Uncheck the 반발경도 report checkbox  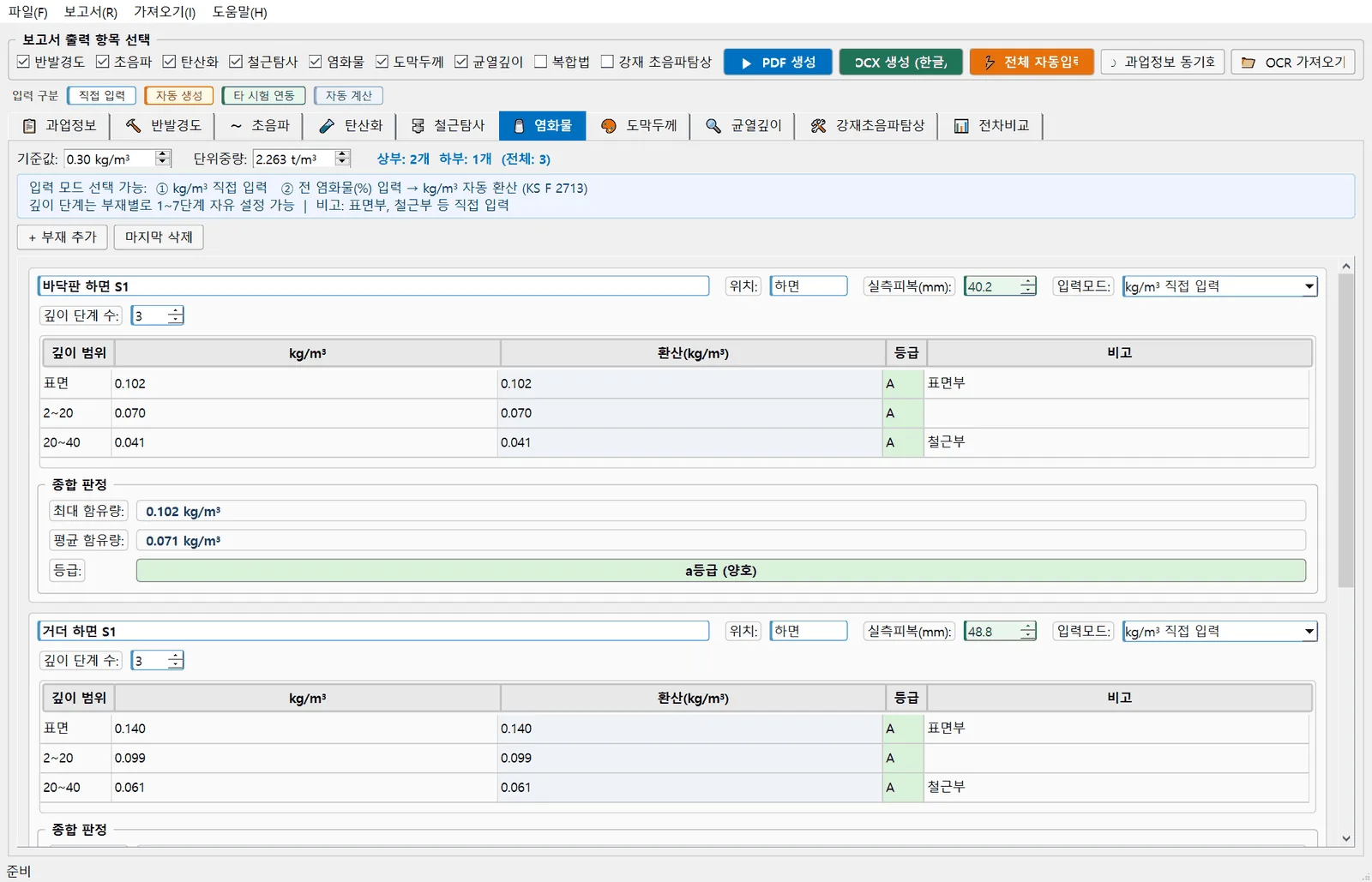(x=23, y=62)
